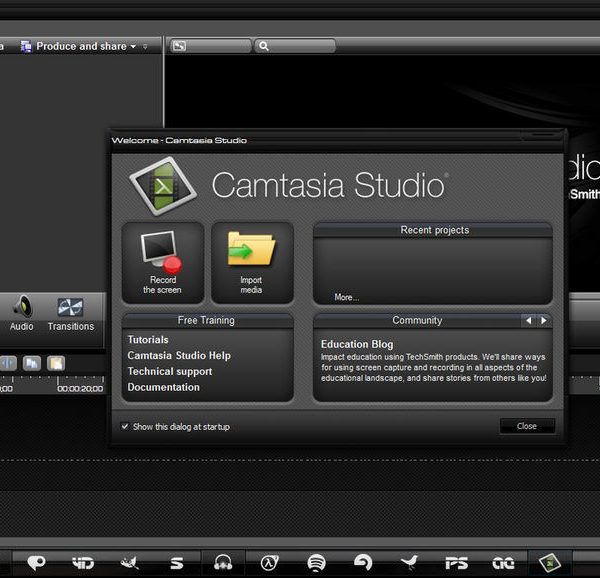The height and width of the screenshot is (578, 600).
Task: Open the Documentation link
Action: pos(163,387)
